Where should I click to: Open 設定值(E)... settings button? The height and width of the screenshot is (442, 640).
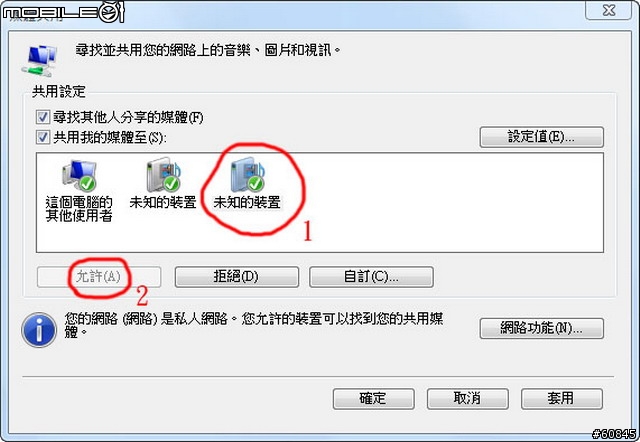pos(541,137)
